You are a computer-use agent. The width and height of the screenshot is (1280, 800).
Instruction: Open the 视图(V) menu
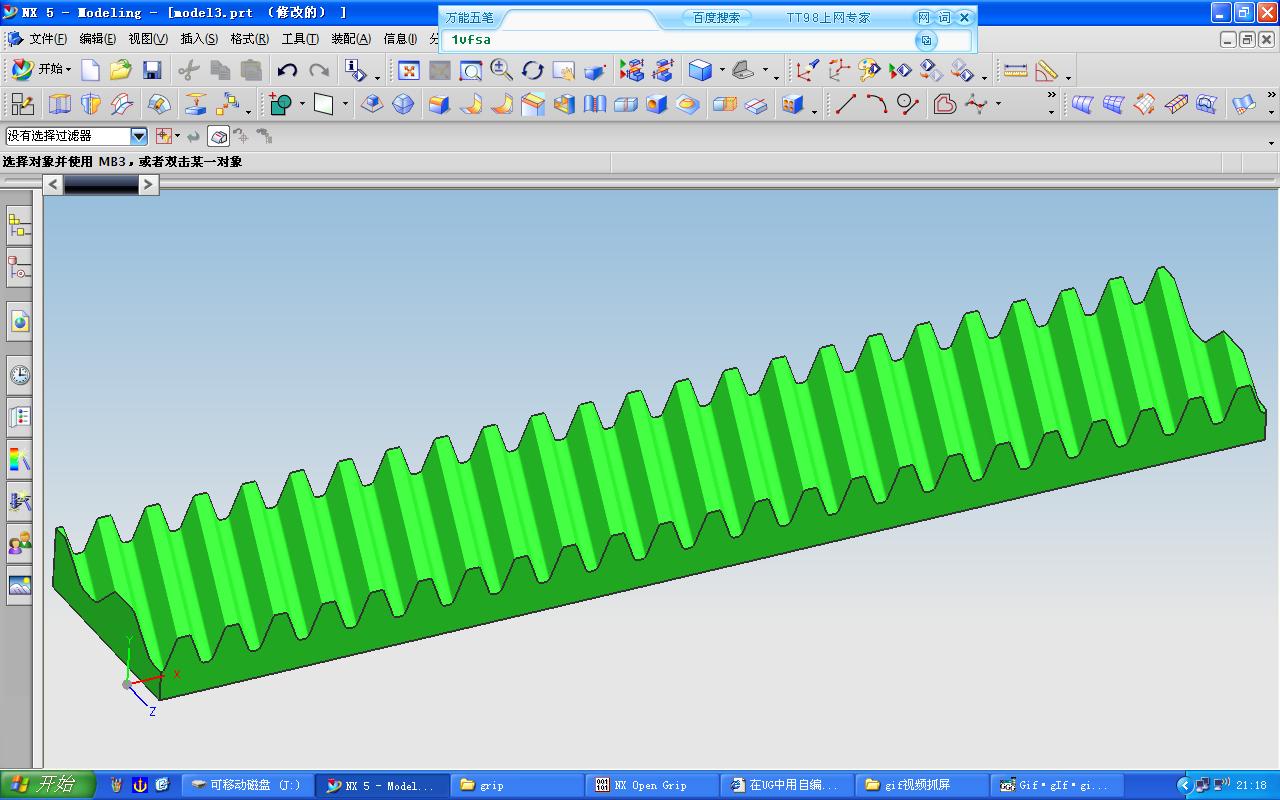pyautogui.click(x=148, y=39)
